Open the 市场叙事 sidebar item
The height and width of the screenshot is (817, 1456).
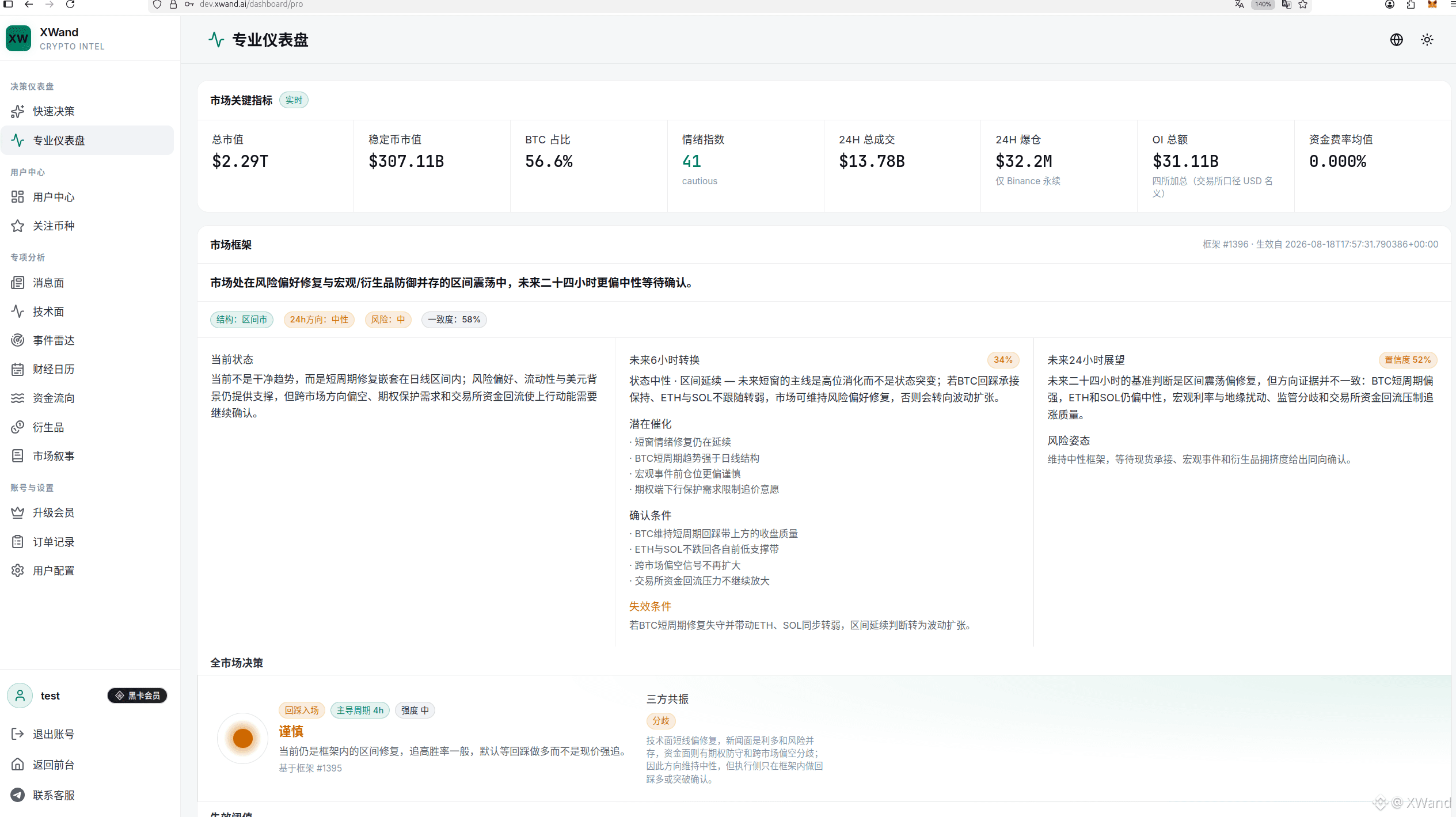click(x=88, y=456)
